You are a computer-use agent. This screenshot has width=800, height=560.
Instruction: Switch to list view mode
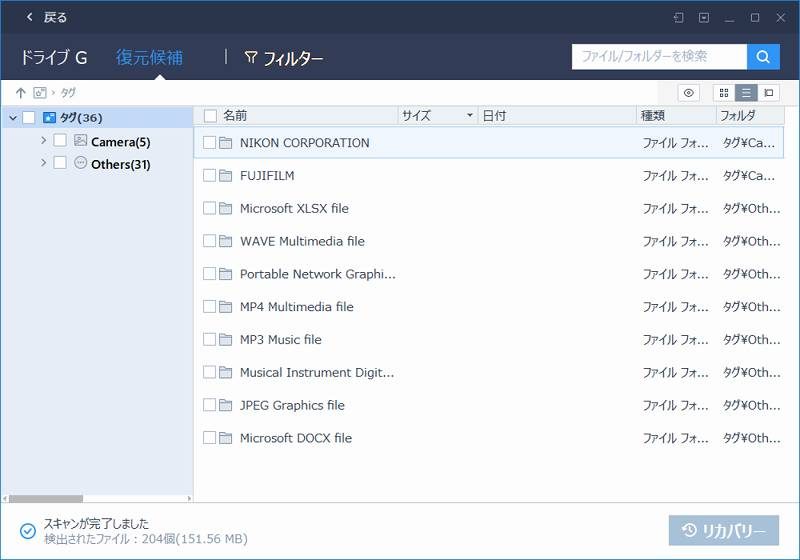click(746, 93)
